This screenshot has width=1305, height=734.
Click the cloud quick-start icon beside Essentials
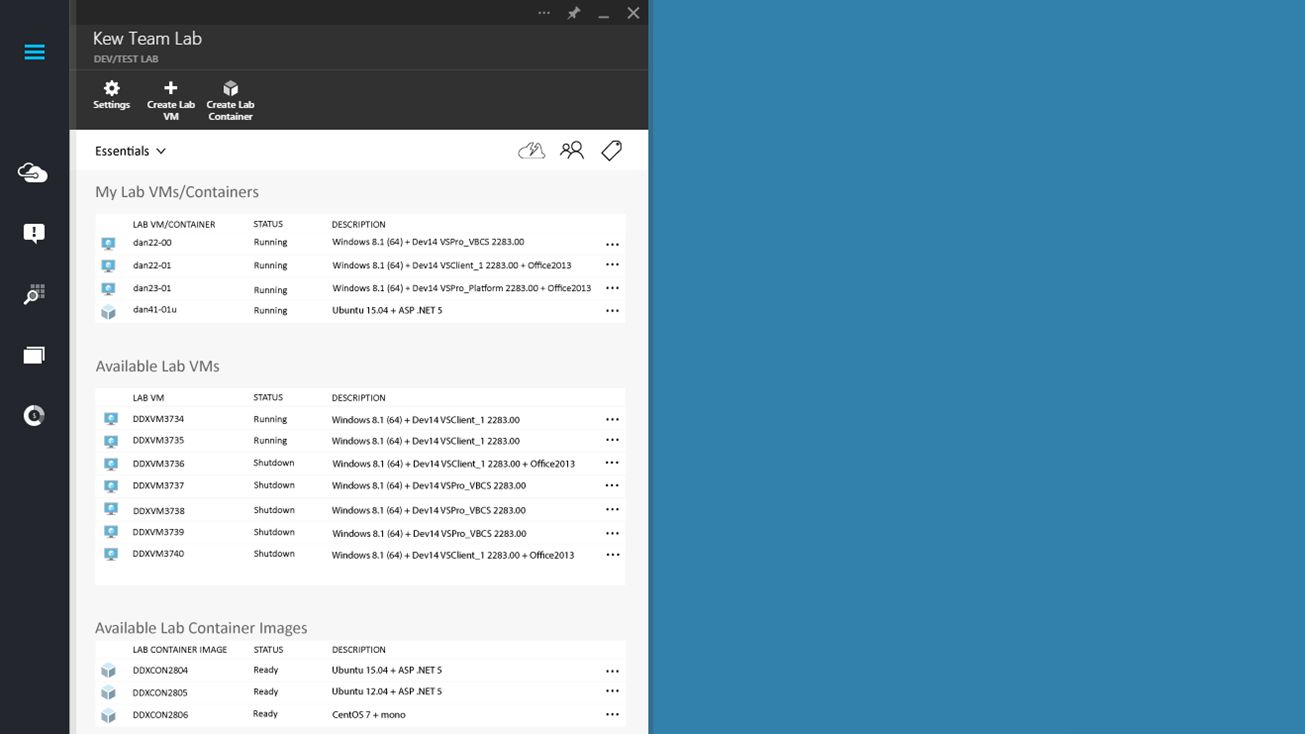[531, 151]
